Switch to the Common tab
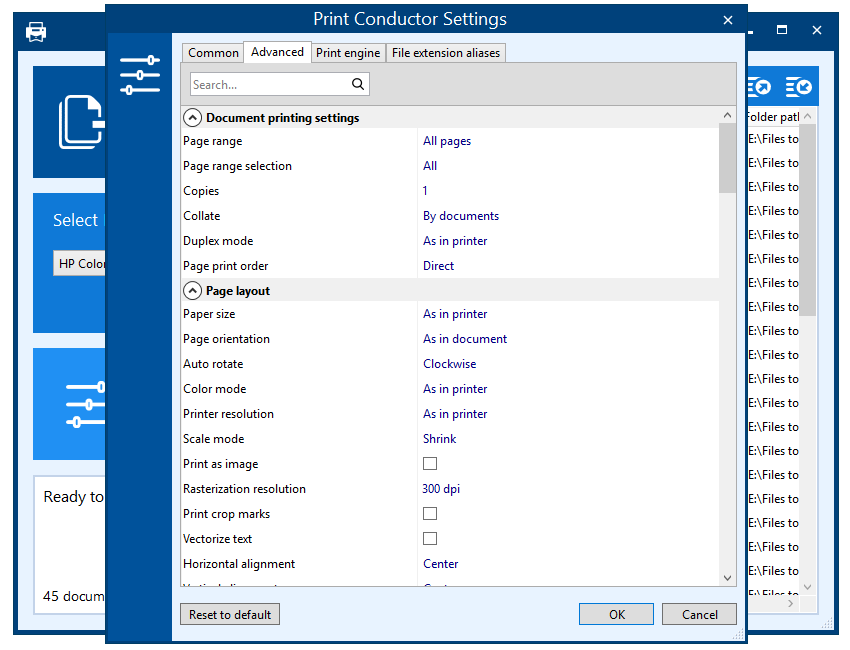The height and width of the screenshot is (650, 850). coord(212,53)
